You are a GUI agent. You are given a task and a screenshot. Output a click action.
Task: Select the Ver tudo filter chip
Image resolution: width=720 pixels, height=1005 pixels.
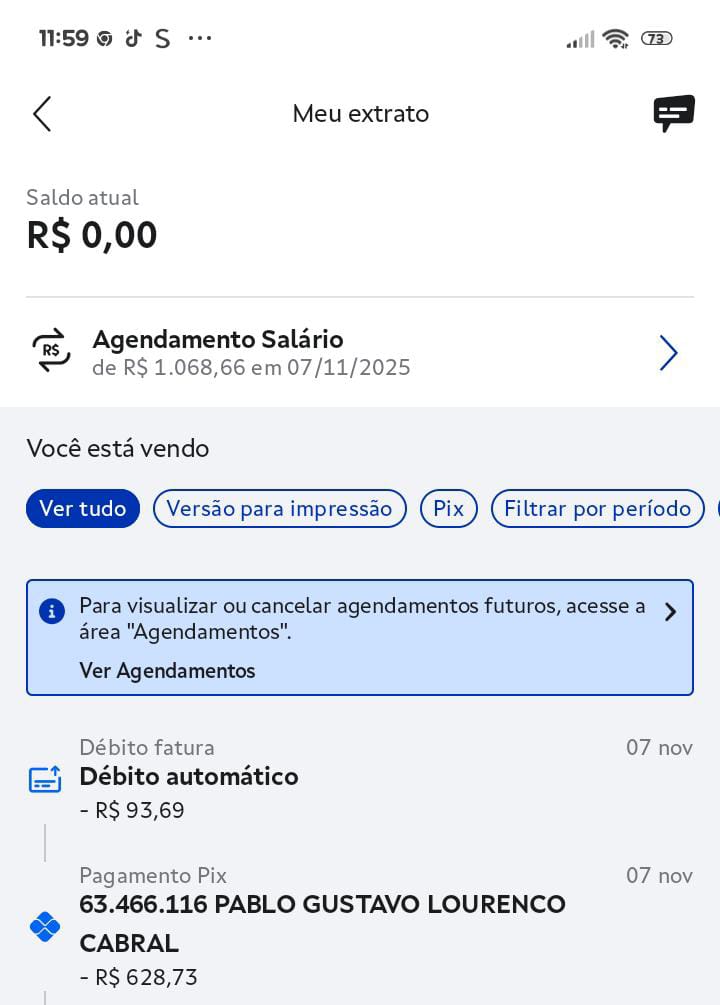tap(83, 508)
